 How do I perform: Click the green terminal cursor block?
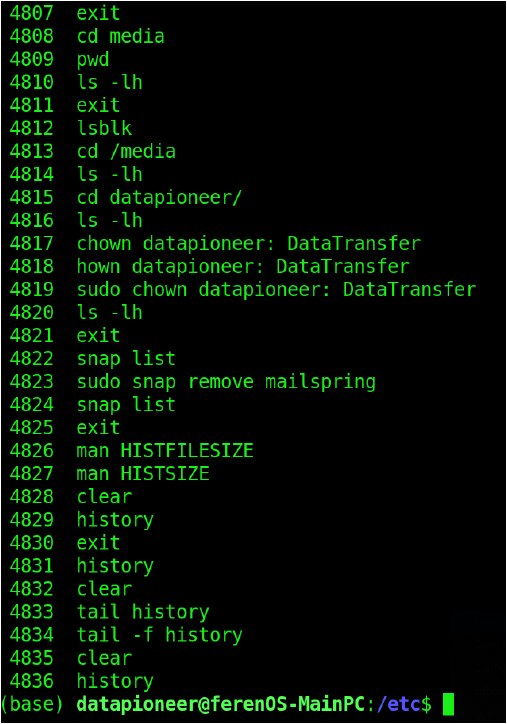click(x=448, y=704)
